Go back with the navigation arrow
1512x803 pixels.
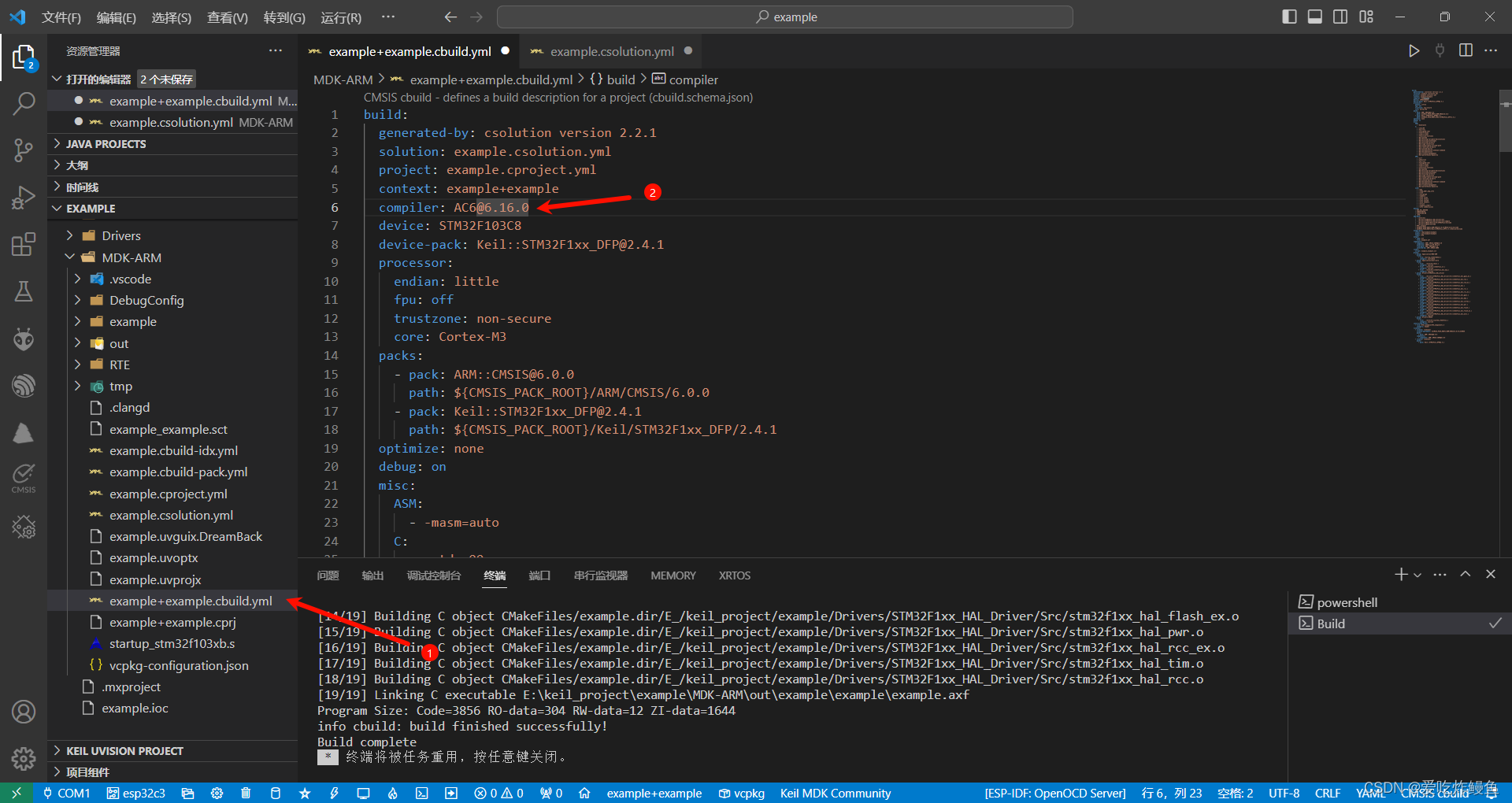coord(450,17)
